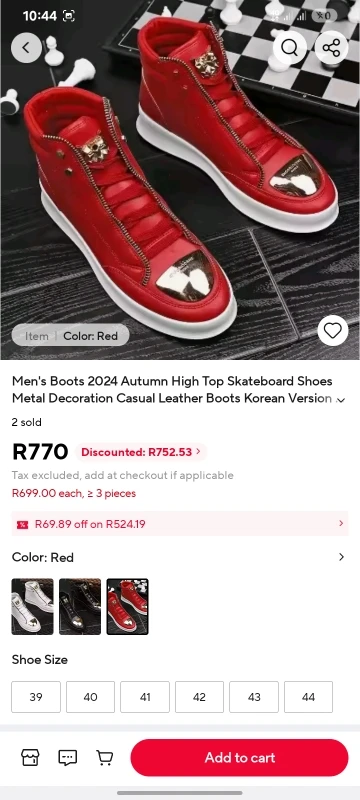
Task: Open Discounted: R752.53 price details
Action: point(141,452)
